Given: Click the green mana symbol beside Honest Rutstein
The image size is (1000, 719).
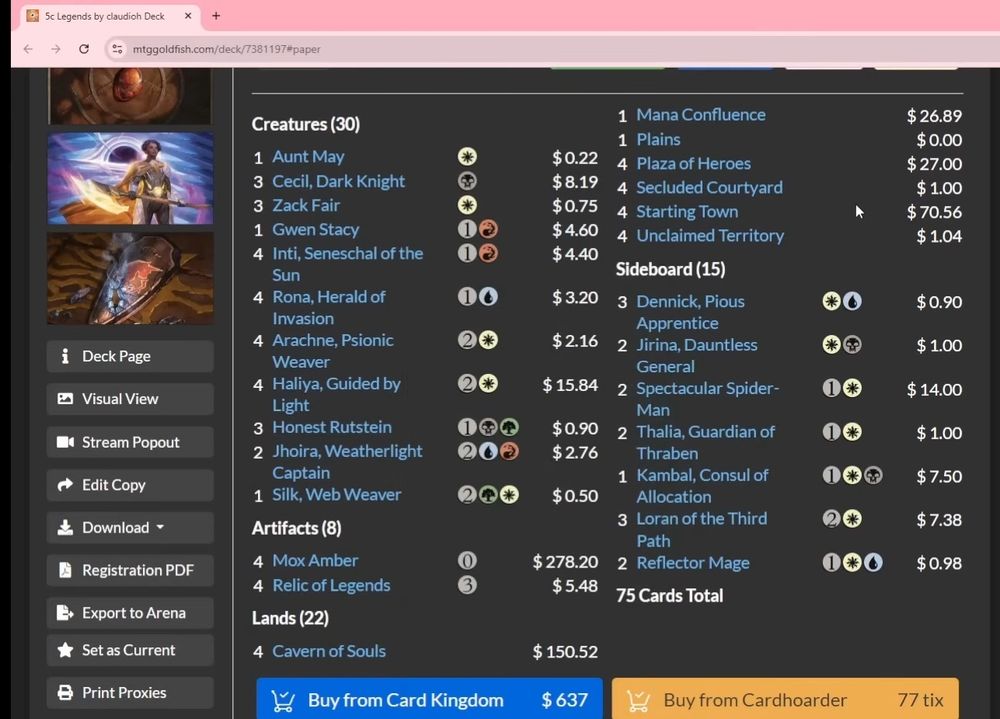Looking at the screenshot, I should click(509, 427).
